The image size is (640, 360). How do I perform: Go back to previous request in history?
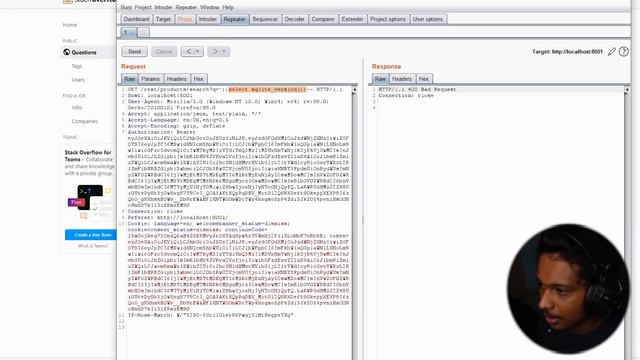[188, 51]
